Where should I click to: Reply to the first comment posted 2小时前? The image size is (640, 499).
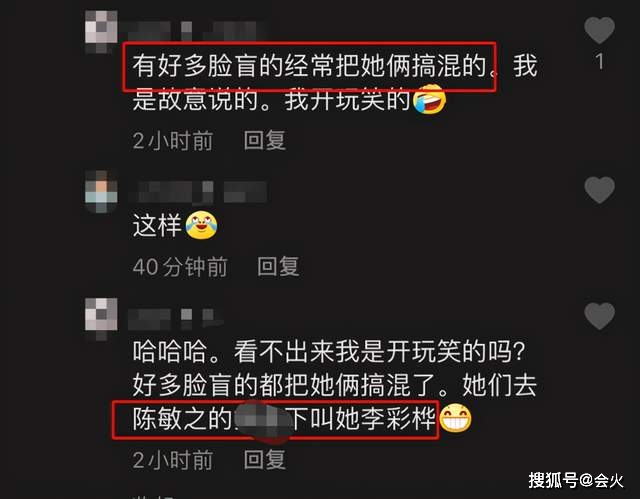point(264,140)
